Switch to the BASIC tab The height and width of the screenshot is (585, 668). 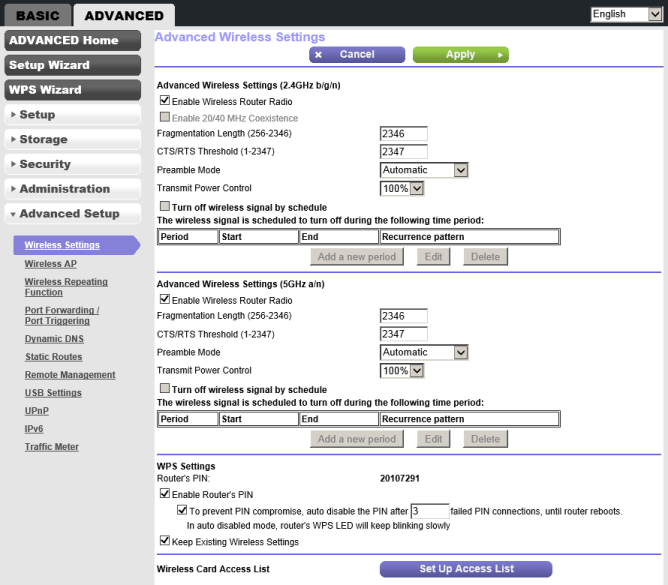click(37, 15)
